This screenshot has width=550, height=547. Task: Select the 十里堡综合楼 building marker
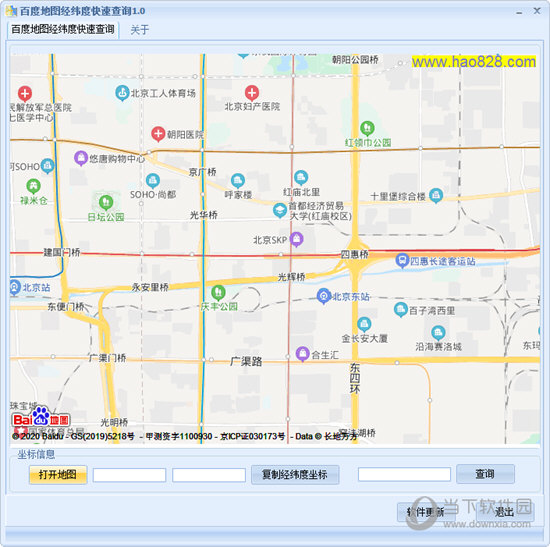coord(436,195)
